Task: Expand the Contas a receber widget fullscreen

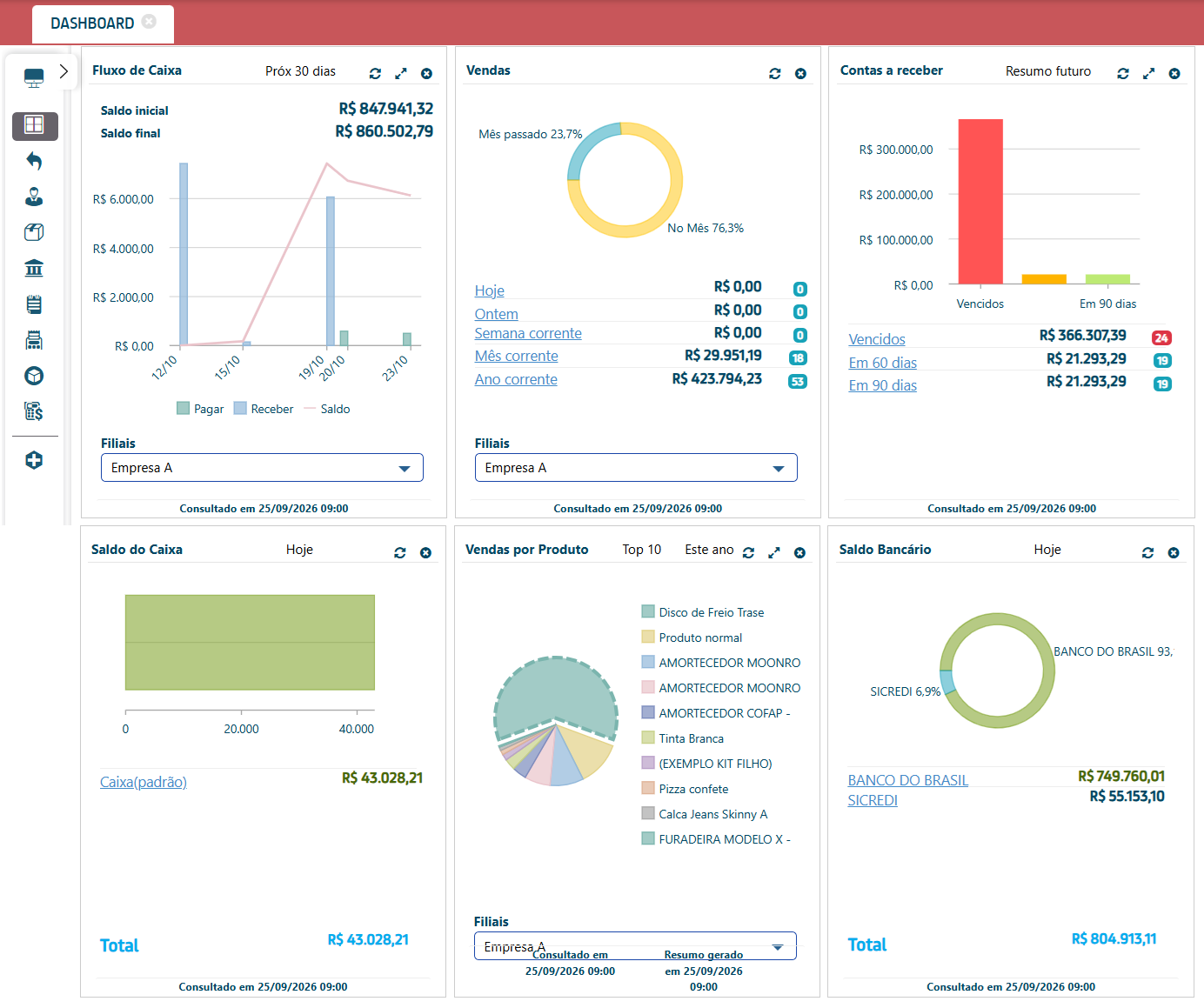Action: (1148, 74)
